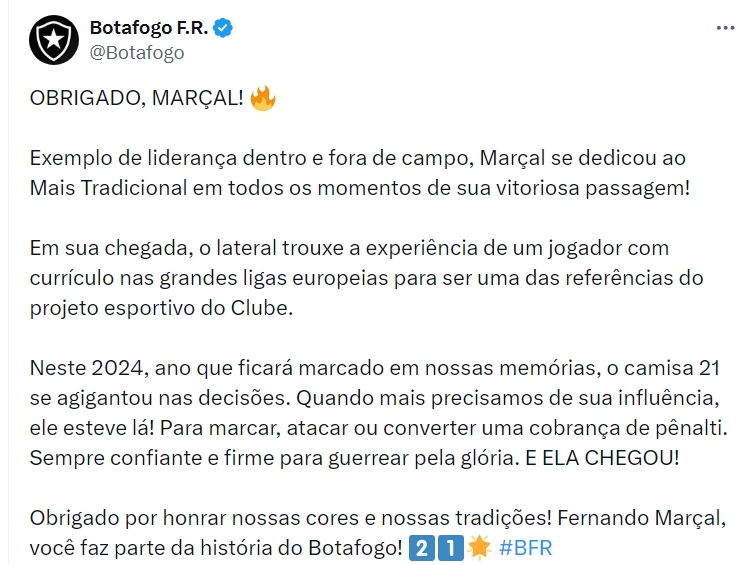Click the star emoji before #BFR
Viewport: 737px width, 565px height.
[479, 548]
